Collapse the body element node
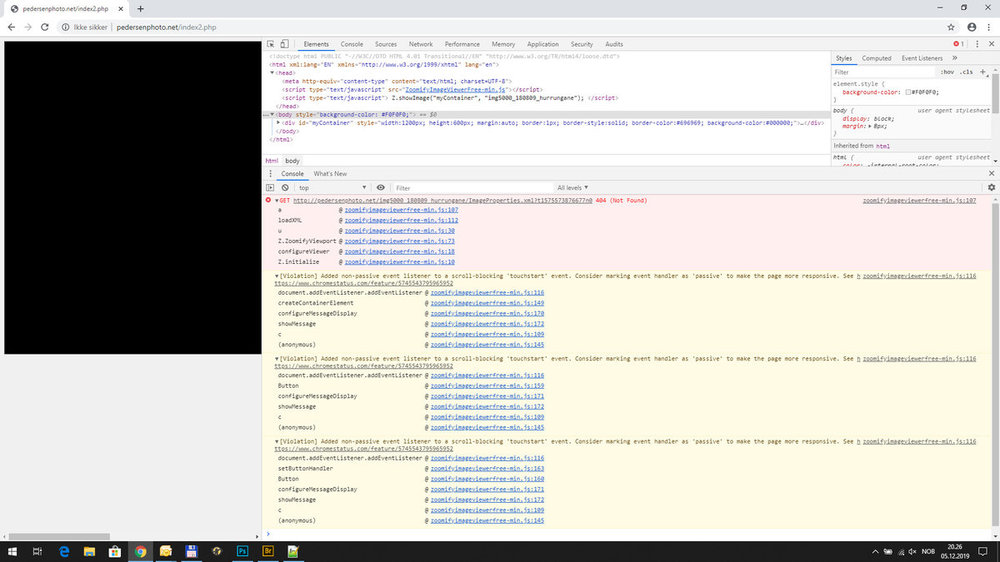 272,115
